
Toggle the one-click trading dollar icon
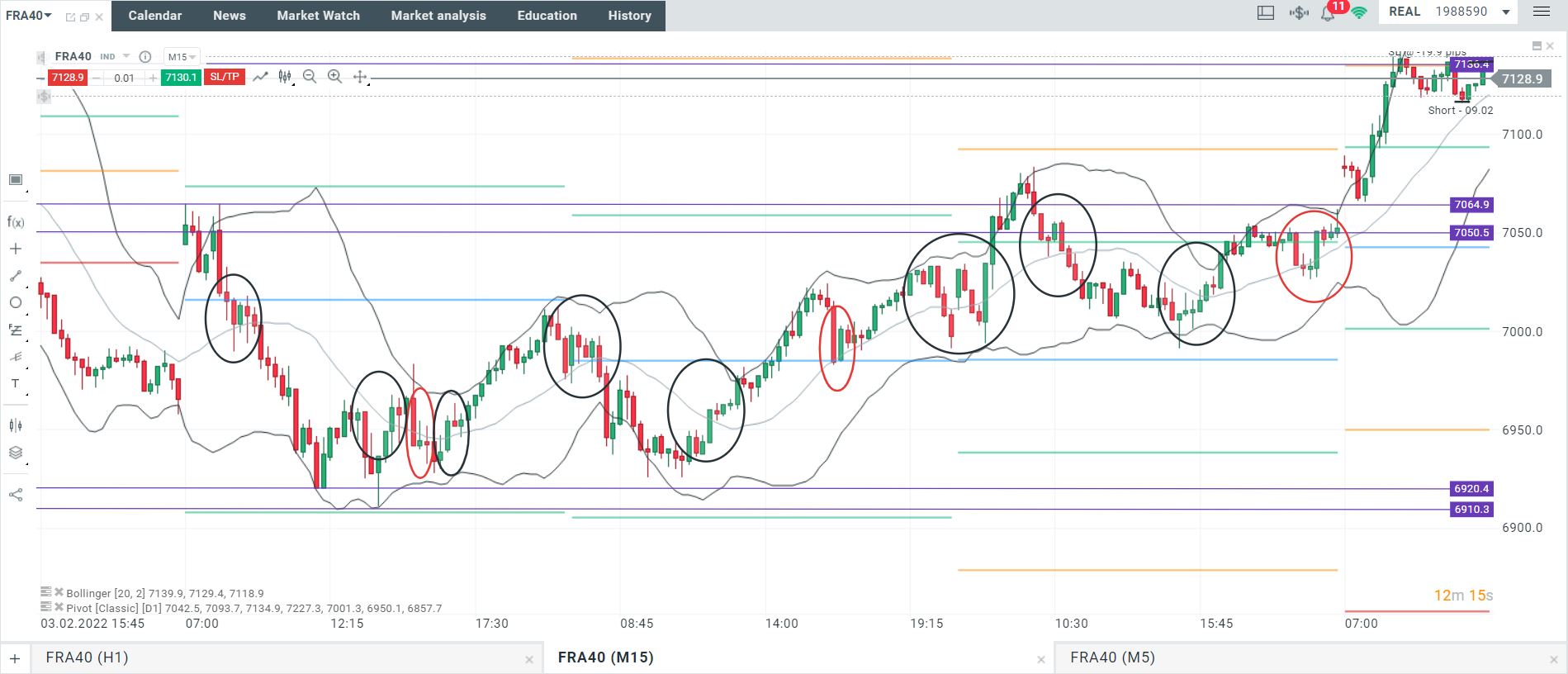click(1299, 12)
